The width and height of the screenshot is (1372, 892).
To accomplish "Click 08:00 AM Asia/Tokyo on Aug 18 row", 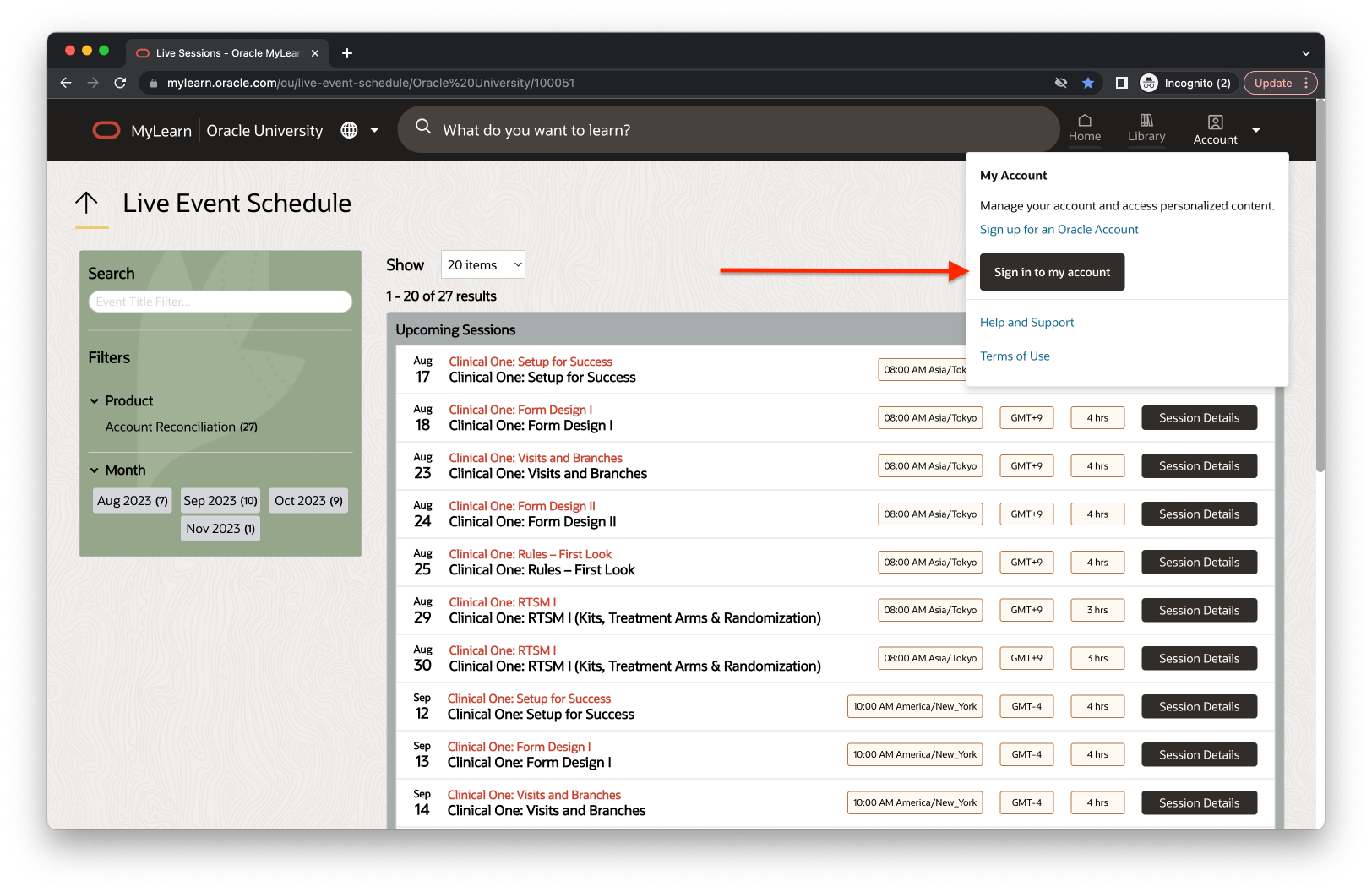I will click(x=930, y=418).
